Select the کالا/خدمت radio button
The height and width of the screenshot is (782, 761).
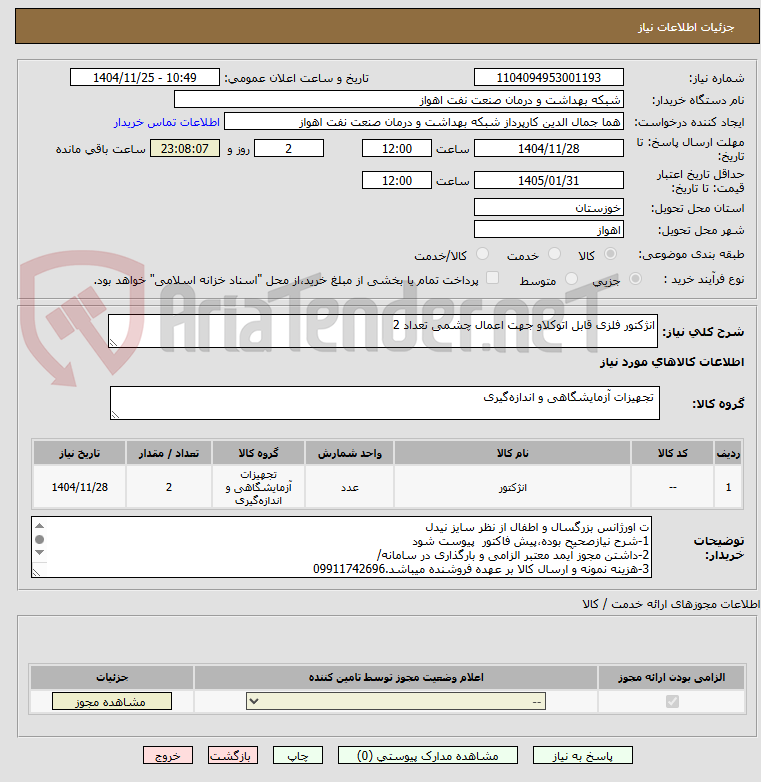(482, 254)
